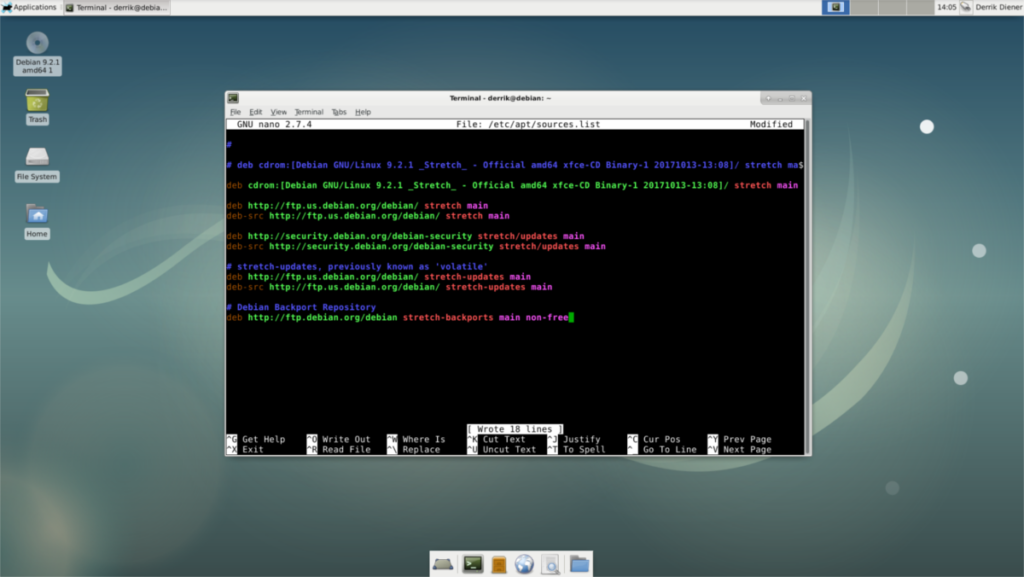Open the Trash desktop icon

36,103
